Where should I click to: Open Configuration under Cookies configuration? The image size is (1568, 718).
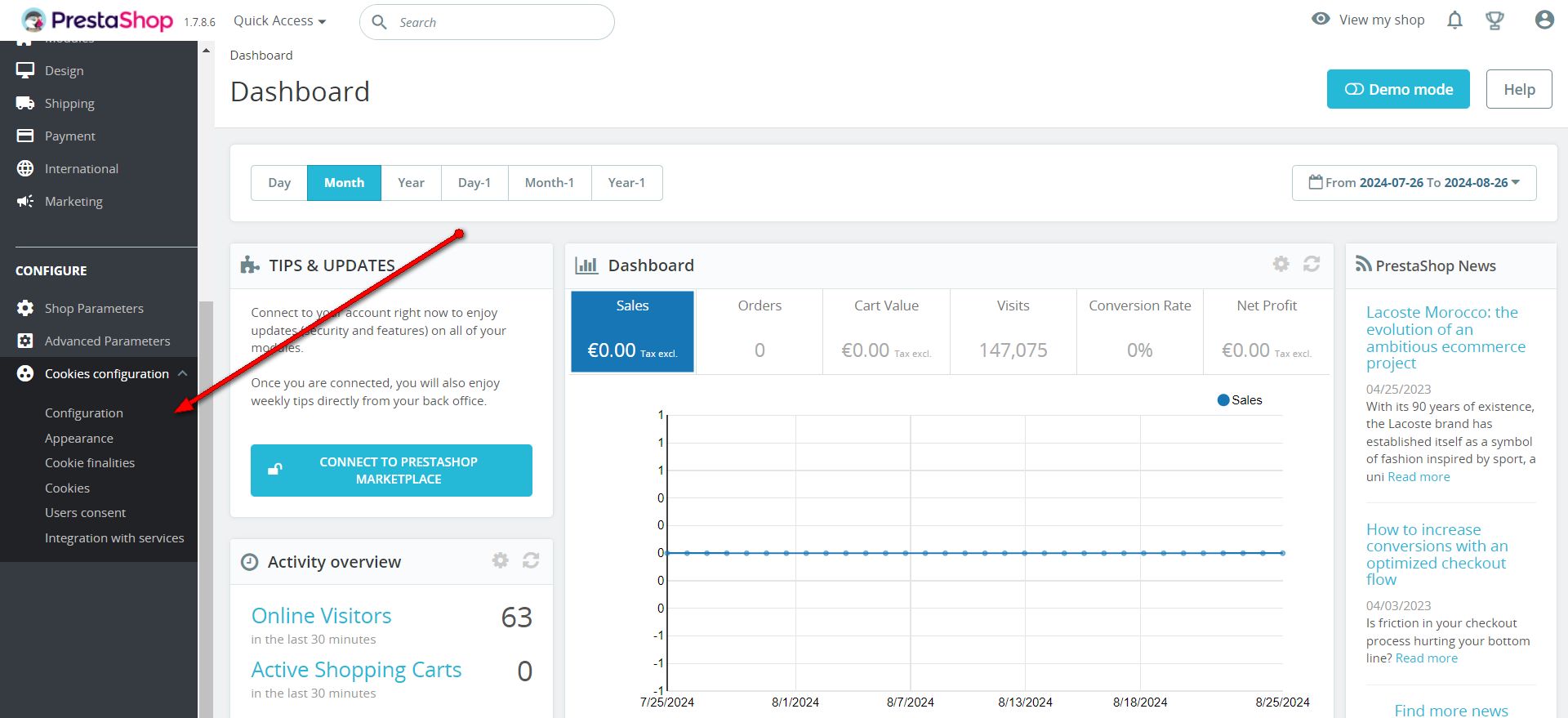tap(84, 413)
